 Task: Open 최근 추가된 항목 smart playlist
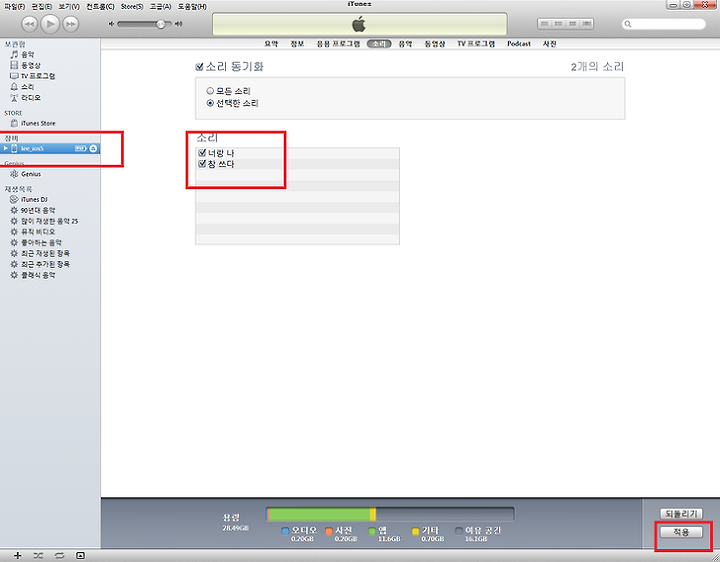[45, 264]
